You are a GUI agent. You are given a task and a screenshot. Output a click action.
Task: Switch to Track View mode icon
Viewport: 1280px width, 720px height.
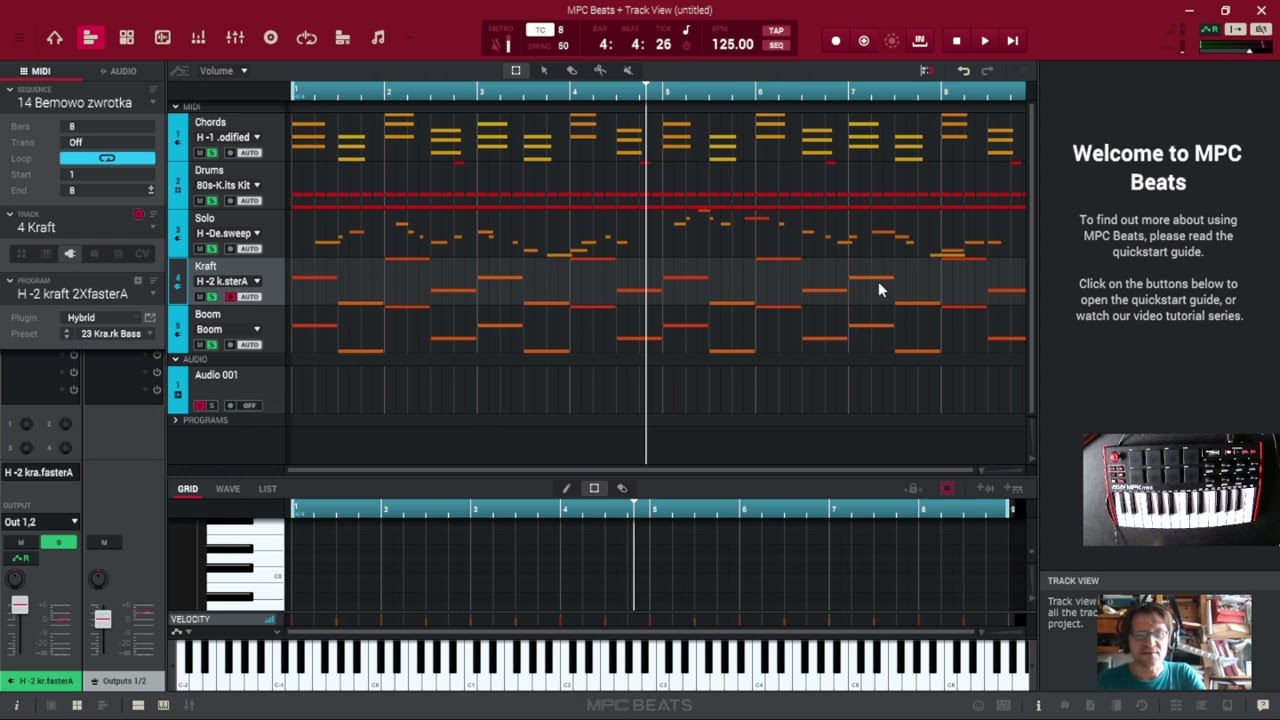tap(90, 38)
